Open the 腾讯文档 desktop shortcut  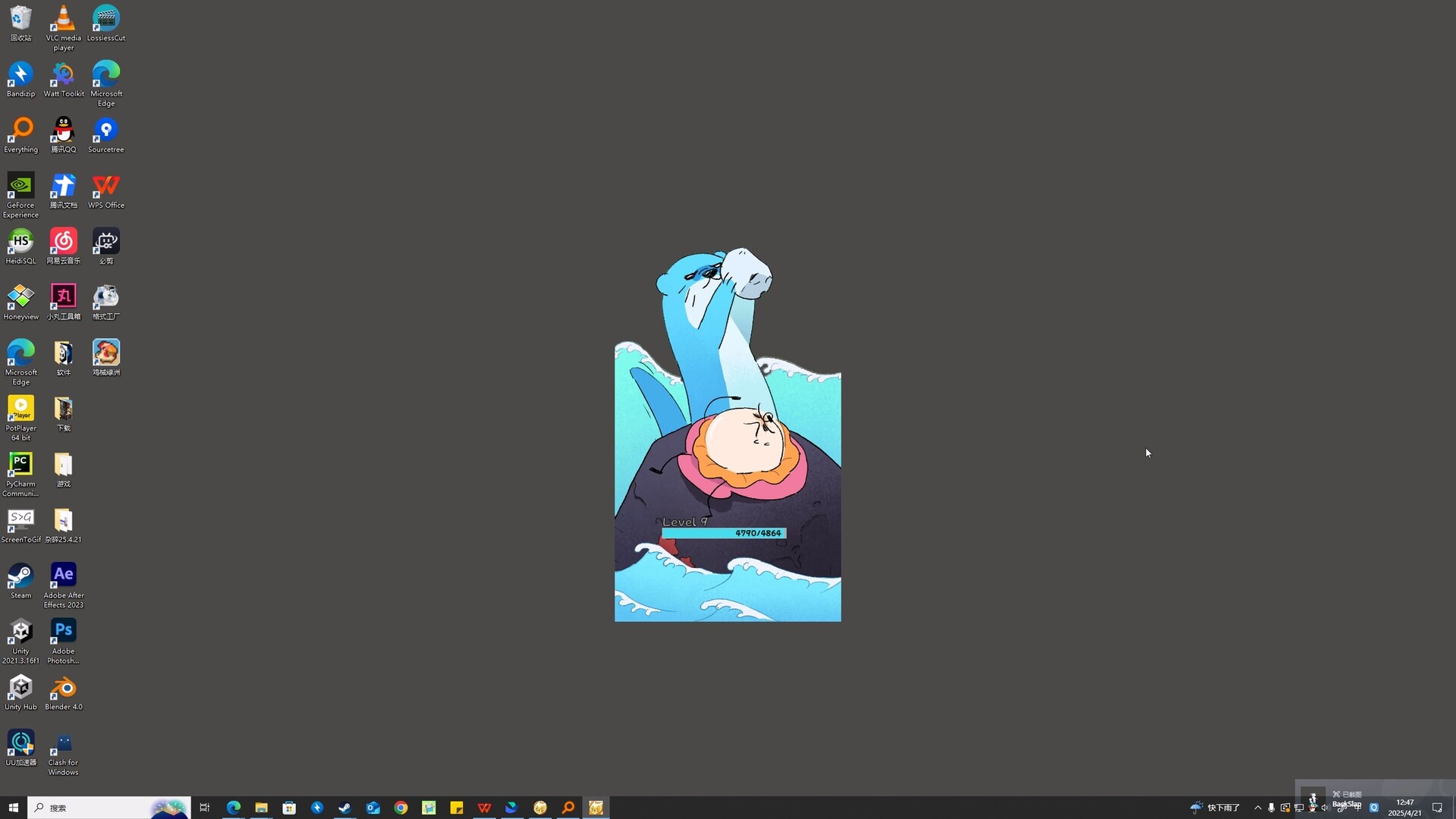[x=64, y=190]
